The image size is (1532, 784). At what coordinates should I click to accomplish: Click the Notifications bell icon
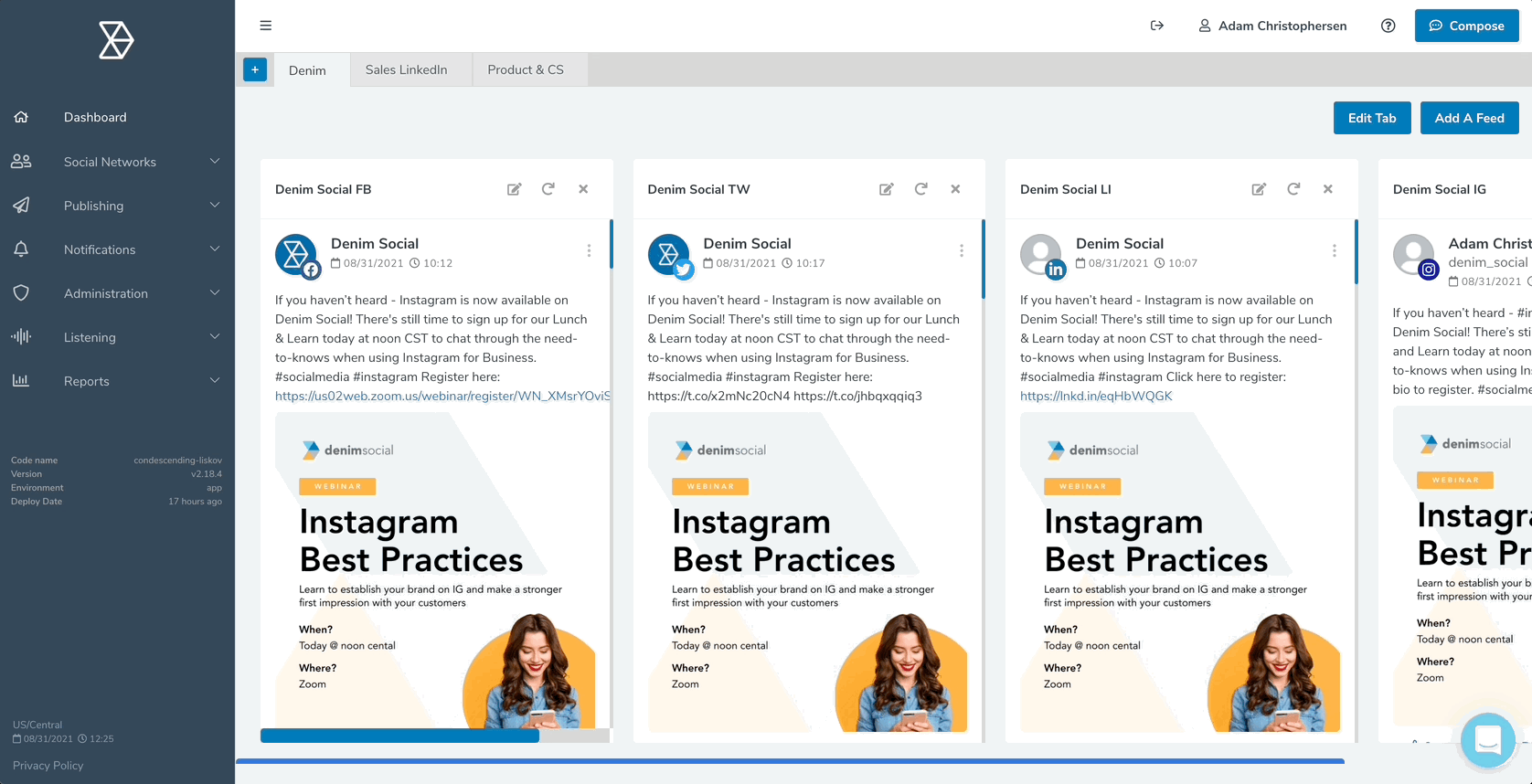(21, 249)
